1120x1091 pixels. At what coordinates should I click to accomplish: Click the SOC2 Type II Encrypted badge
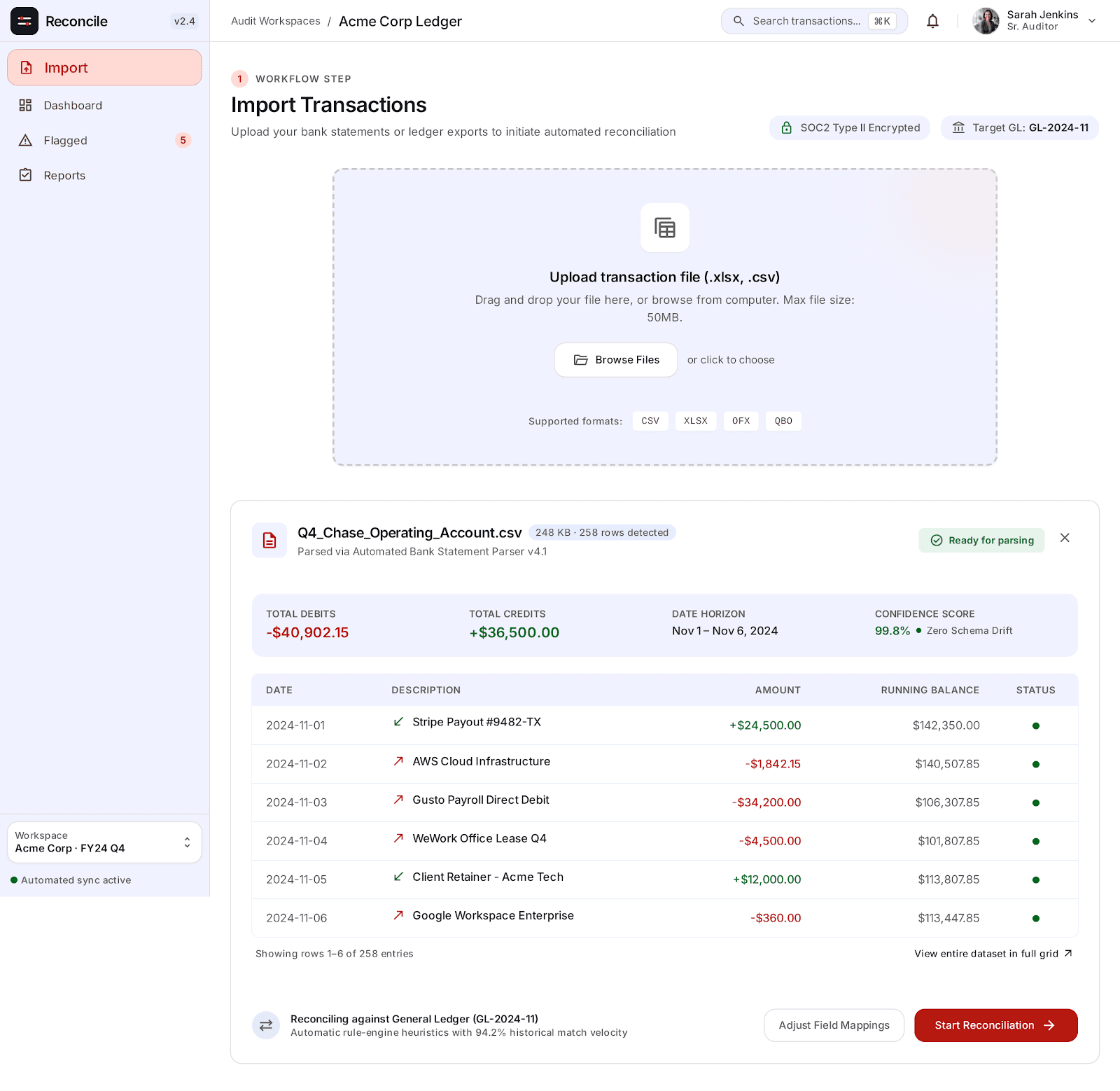point(850,127)
